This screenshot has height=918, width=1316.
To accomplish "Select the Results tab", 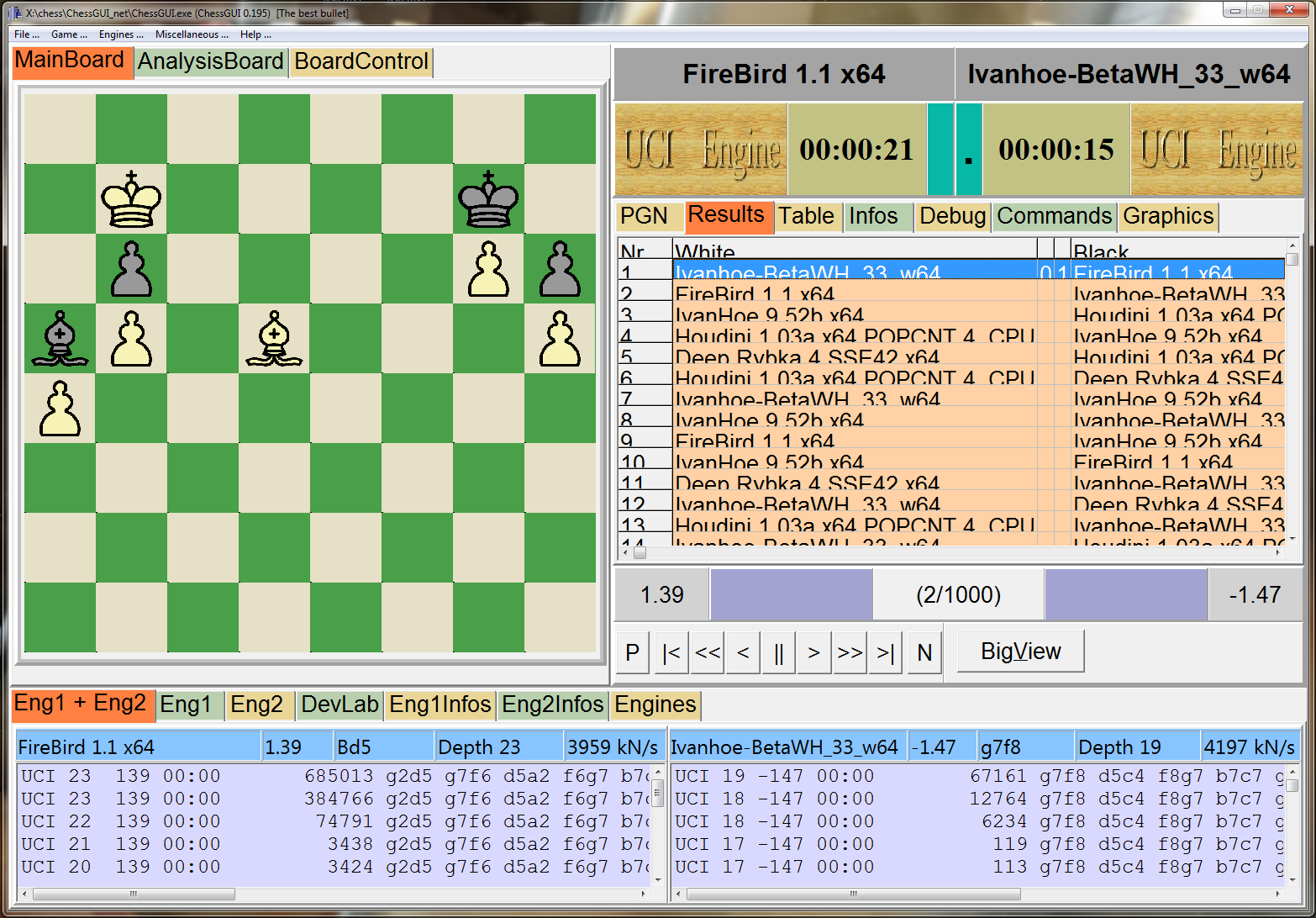I will 729,216.
